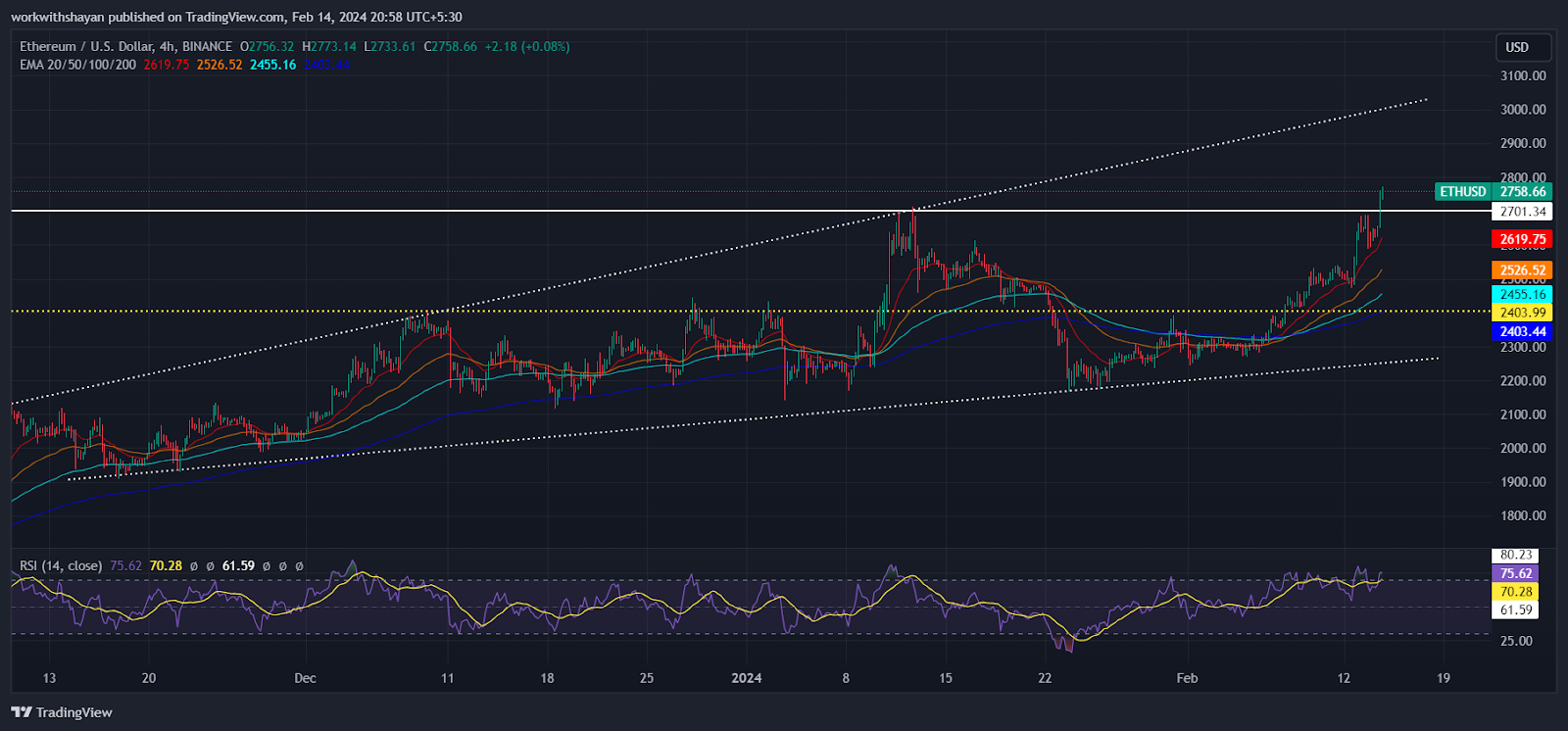Select the red 2619.75 EMA legend value
This screenshot has height=731, width=1568.
[x=167, y=65]
